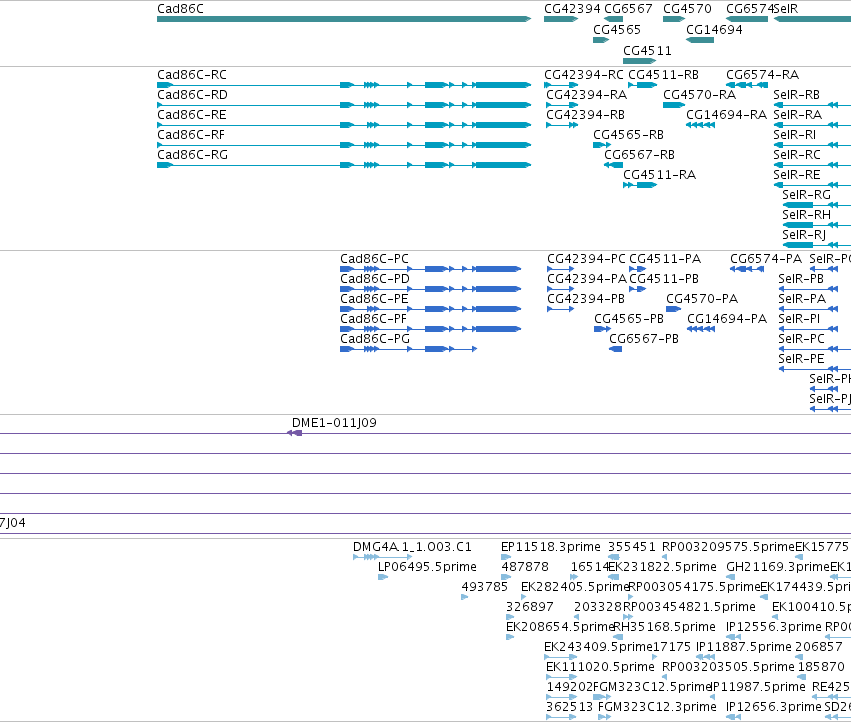This screenshot has width=851, height=722.
Task: Click the CG14694 gene glyph
Action: click(x=700, y=40)
